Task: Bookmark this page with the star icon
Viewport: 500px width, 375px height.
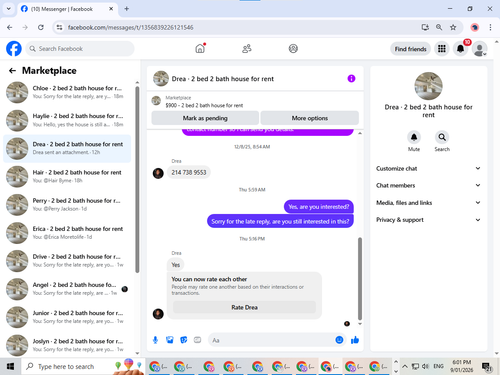Action: point(453,27)
